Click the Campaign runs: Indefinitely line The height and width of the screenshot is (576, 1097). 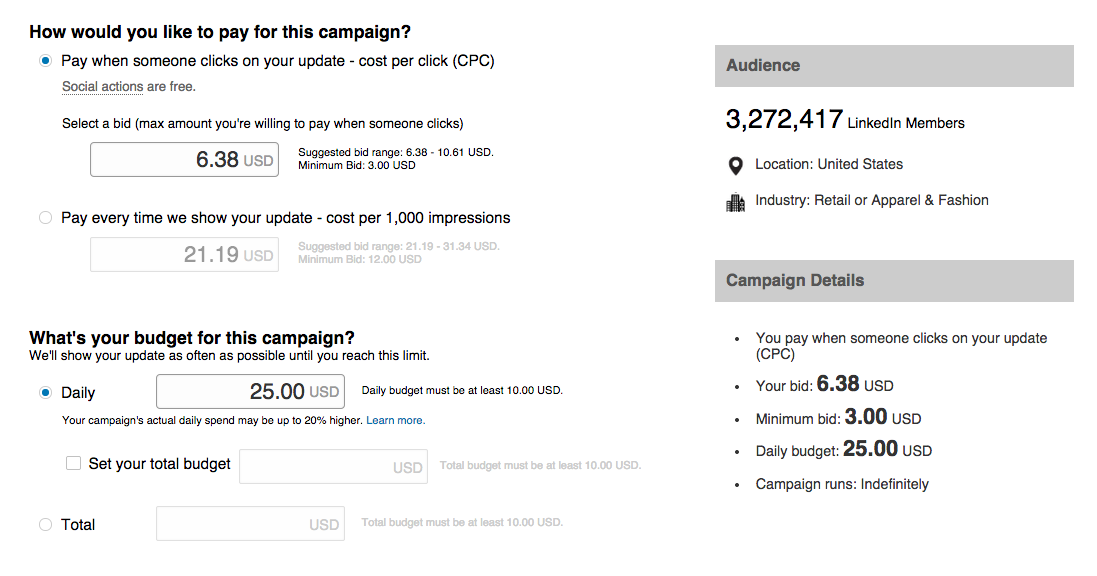pyautogui.click(x=842, y=485)
